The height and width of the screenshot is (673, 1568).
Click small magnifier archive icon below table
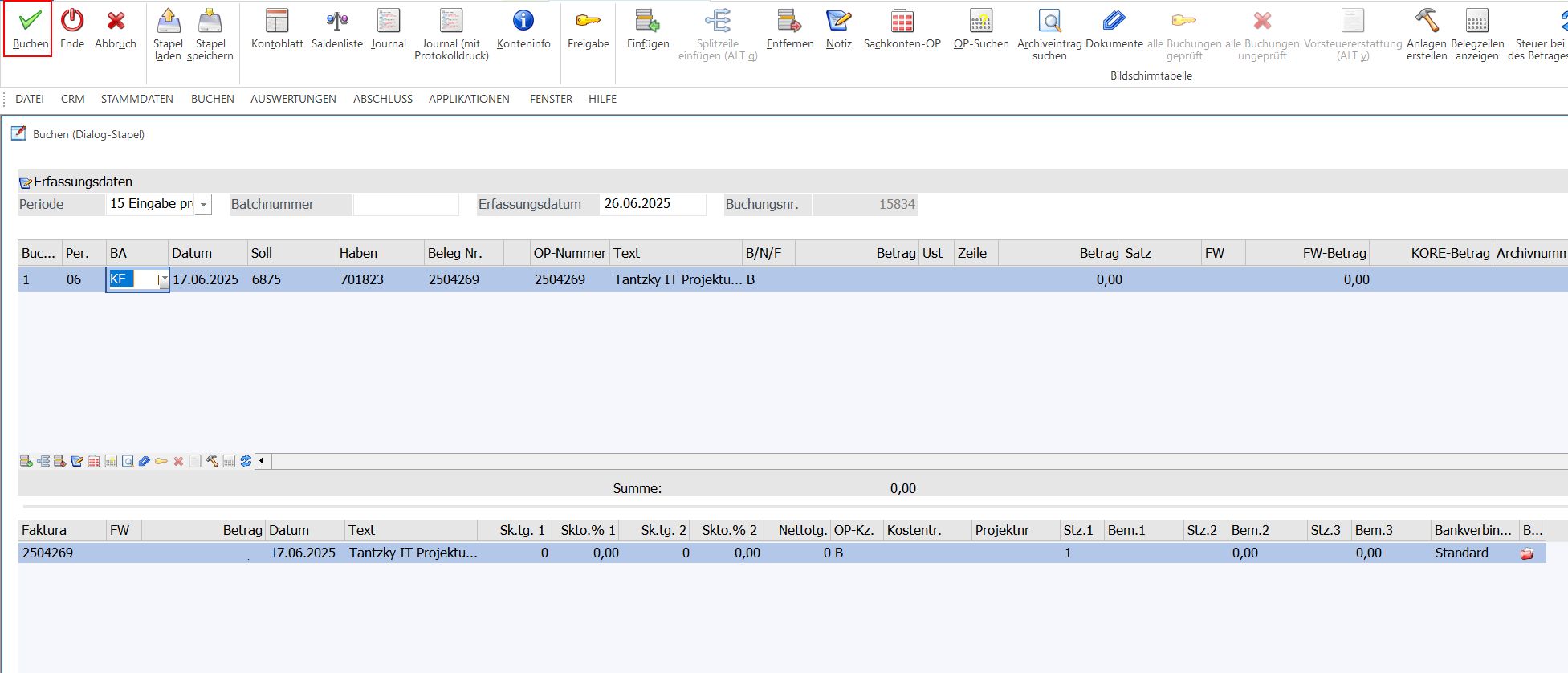pyautogui.click(x=128, y=461)
